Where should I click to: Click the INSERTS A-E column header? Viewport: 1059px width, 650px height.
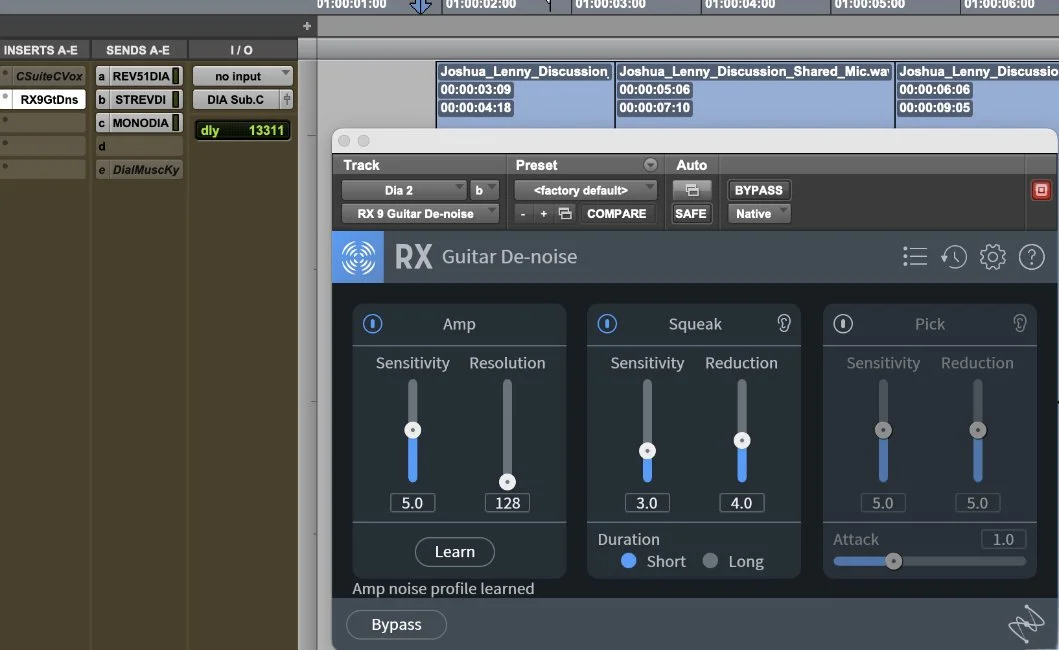(x=41, y=50)
